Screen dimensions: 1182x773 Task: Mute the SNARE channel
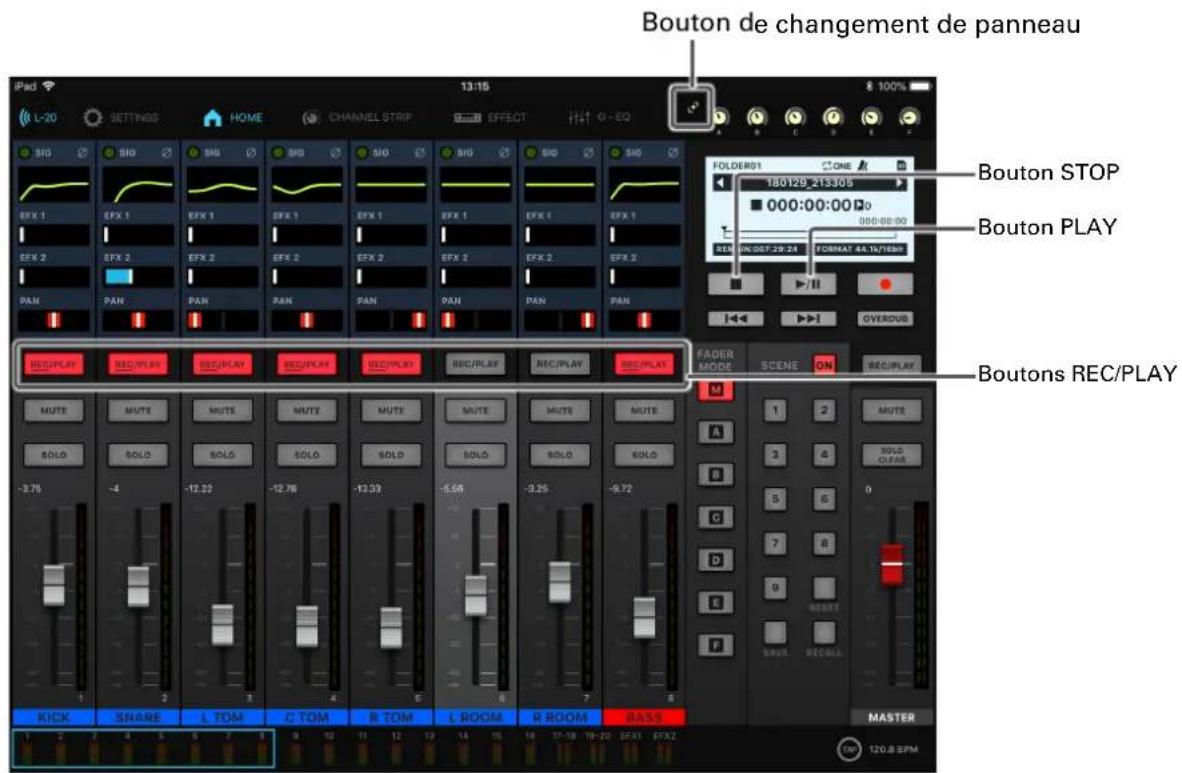coord(137,410)
